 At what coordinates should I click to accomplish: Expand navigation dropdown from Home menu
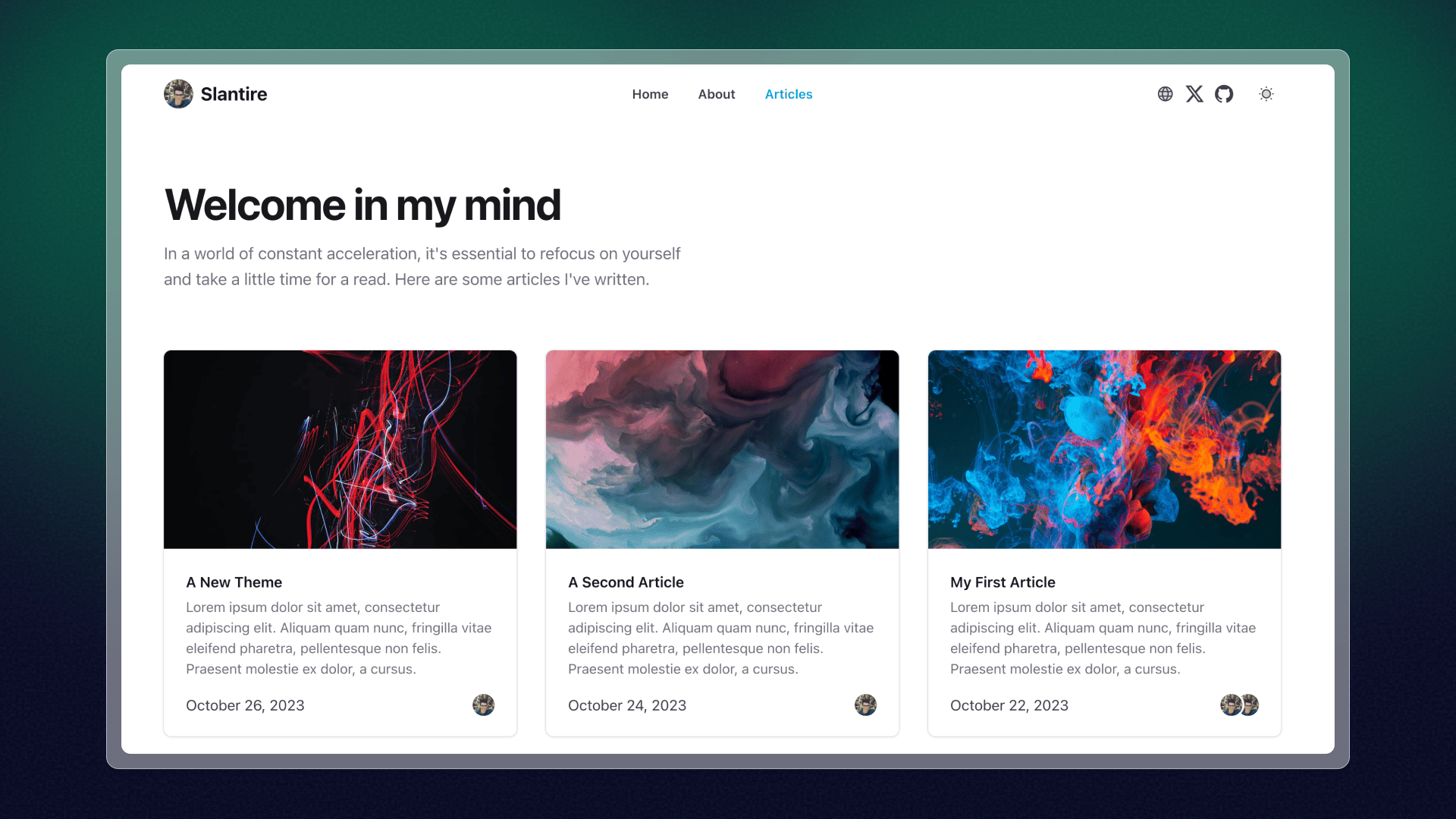click(650, 94)
